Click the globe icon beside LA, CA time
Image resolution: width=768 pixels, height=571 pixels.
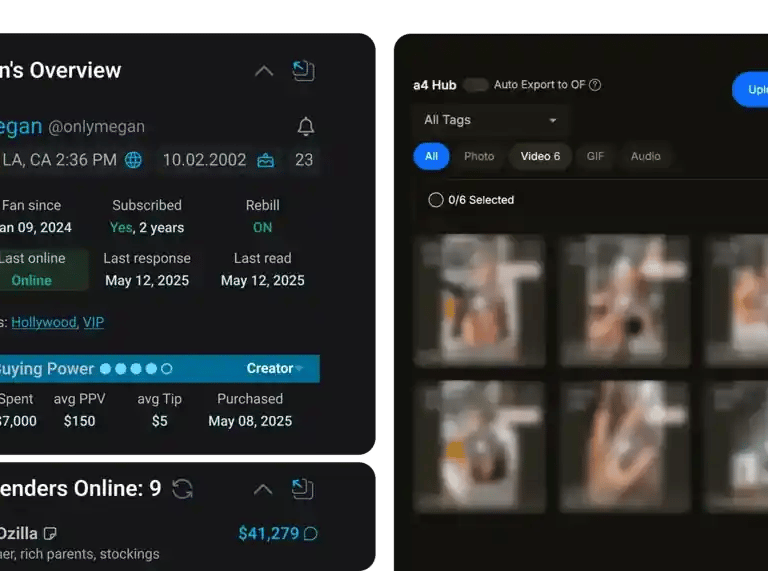(x=133, y=160)
